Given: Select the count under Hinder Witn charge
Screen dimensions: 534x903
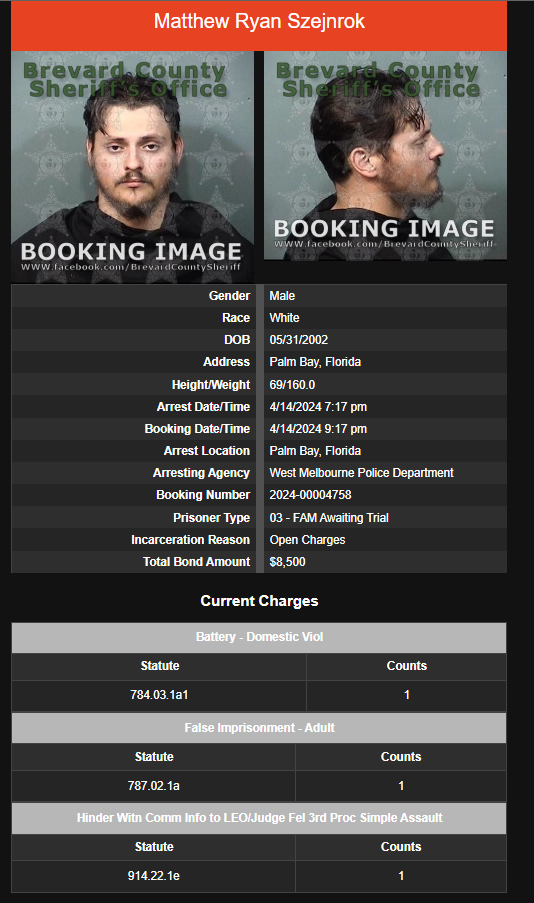Looking at the screenshot, I should click(x=401, y=876).
